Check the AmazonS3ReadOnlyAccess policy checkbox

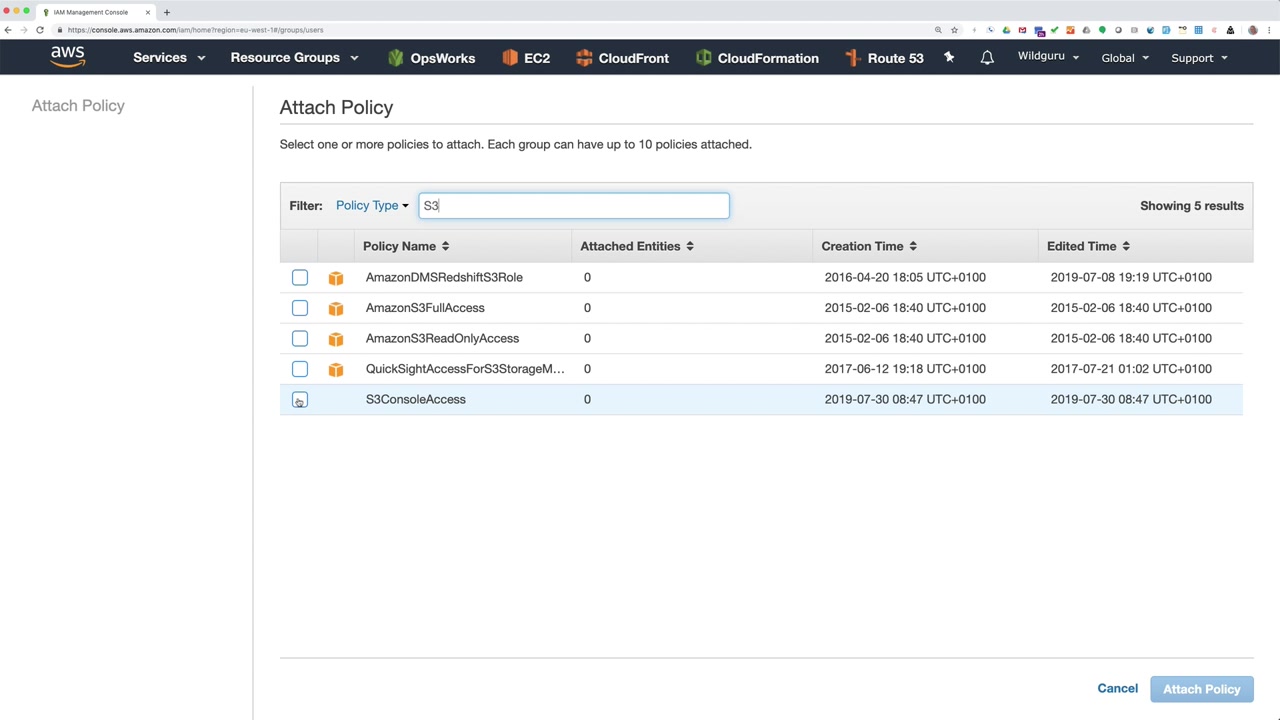pyautogui.click(x=300, y=338)
